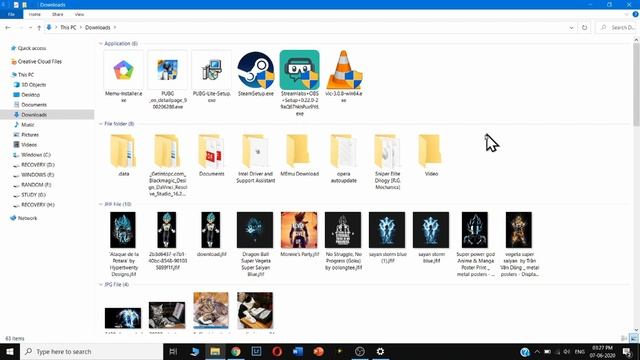This screenshot has height=360, width=640.
Task: Switch to the Home ribbon tab
Action: [x=35, y=14]
